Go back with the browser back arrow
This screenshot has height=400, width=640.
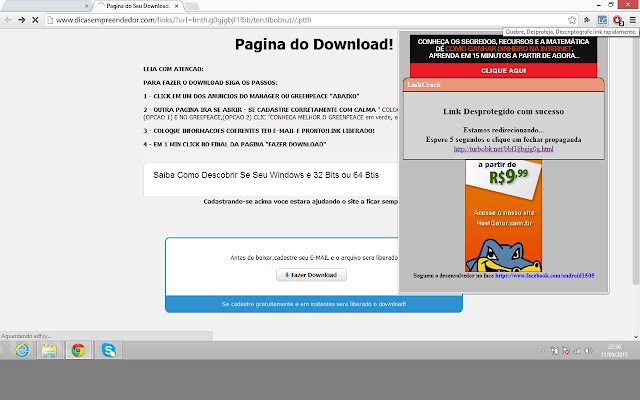click(8, 20)
